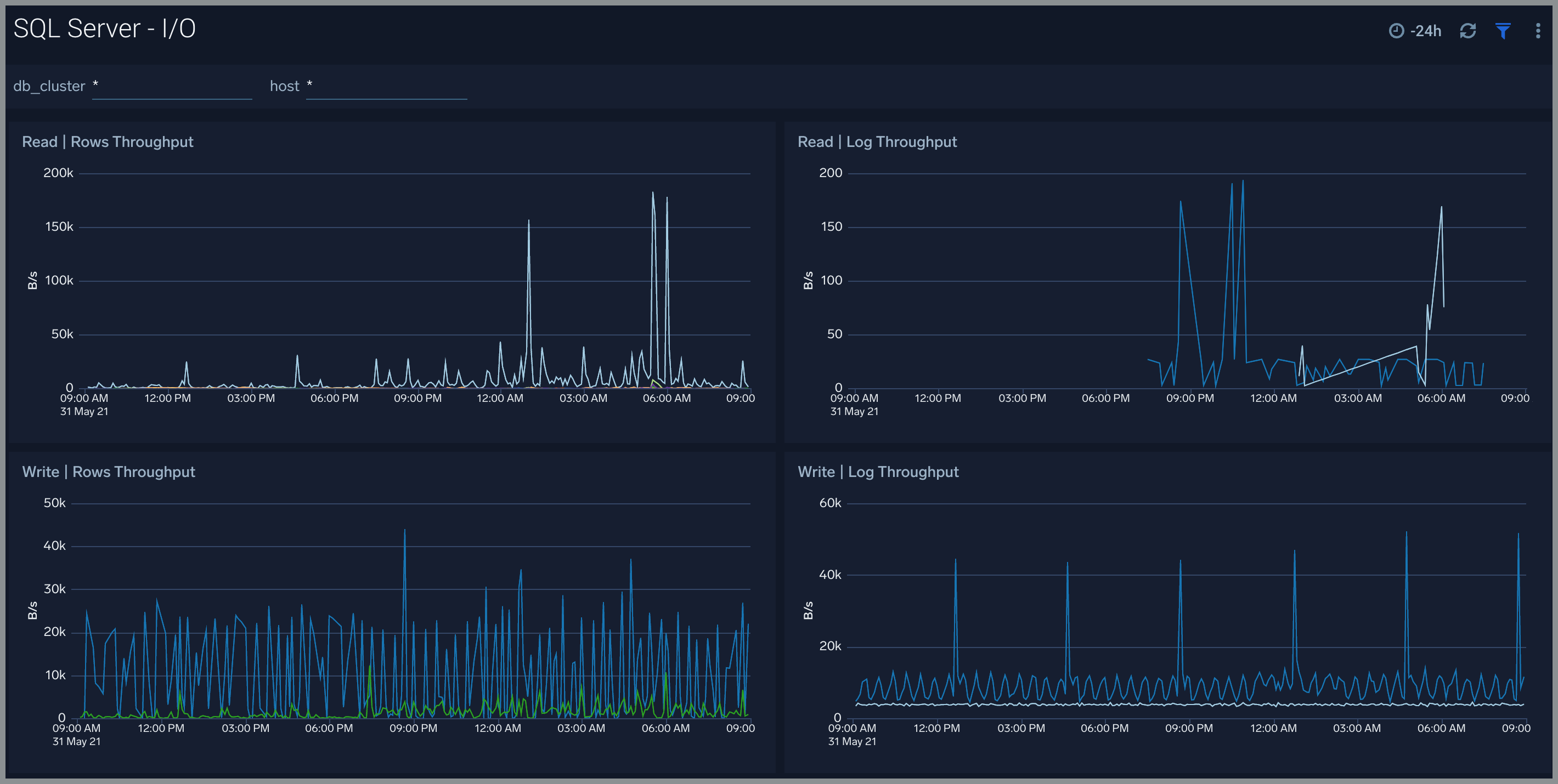Refresh the dashboard data
Viewport: 1558px width, 784px height.
[x=1469, y=30]
